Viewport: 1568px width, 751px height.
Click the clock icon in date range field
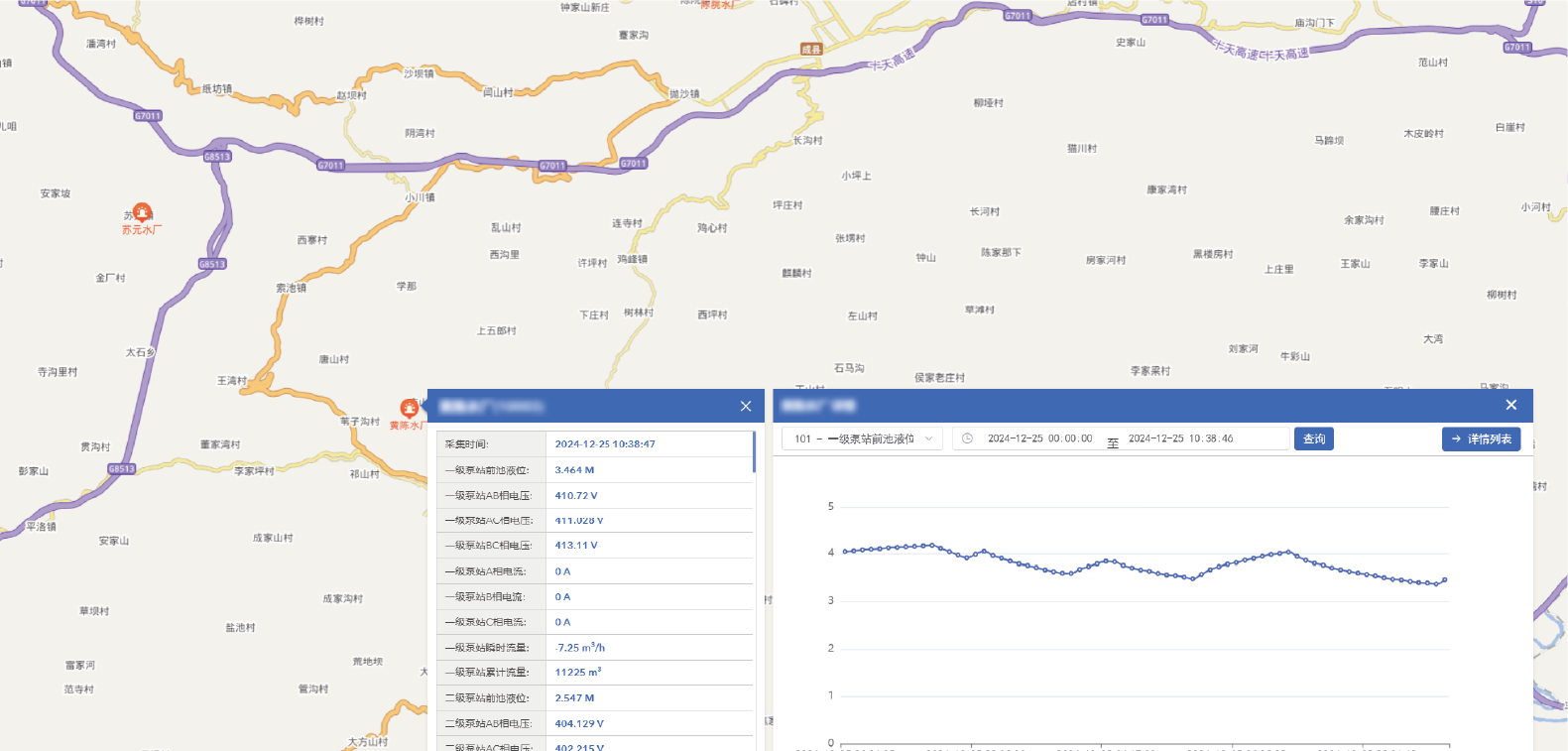[967, 438]
